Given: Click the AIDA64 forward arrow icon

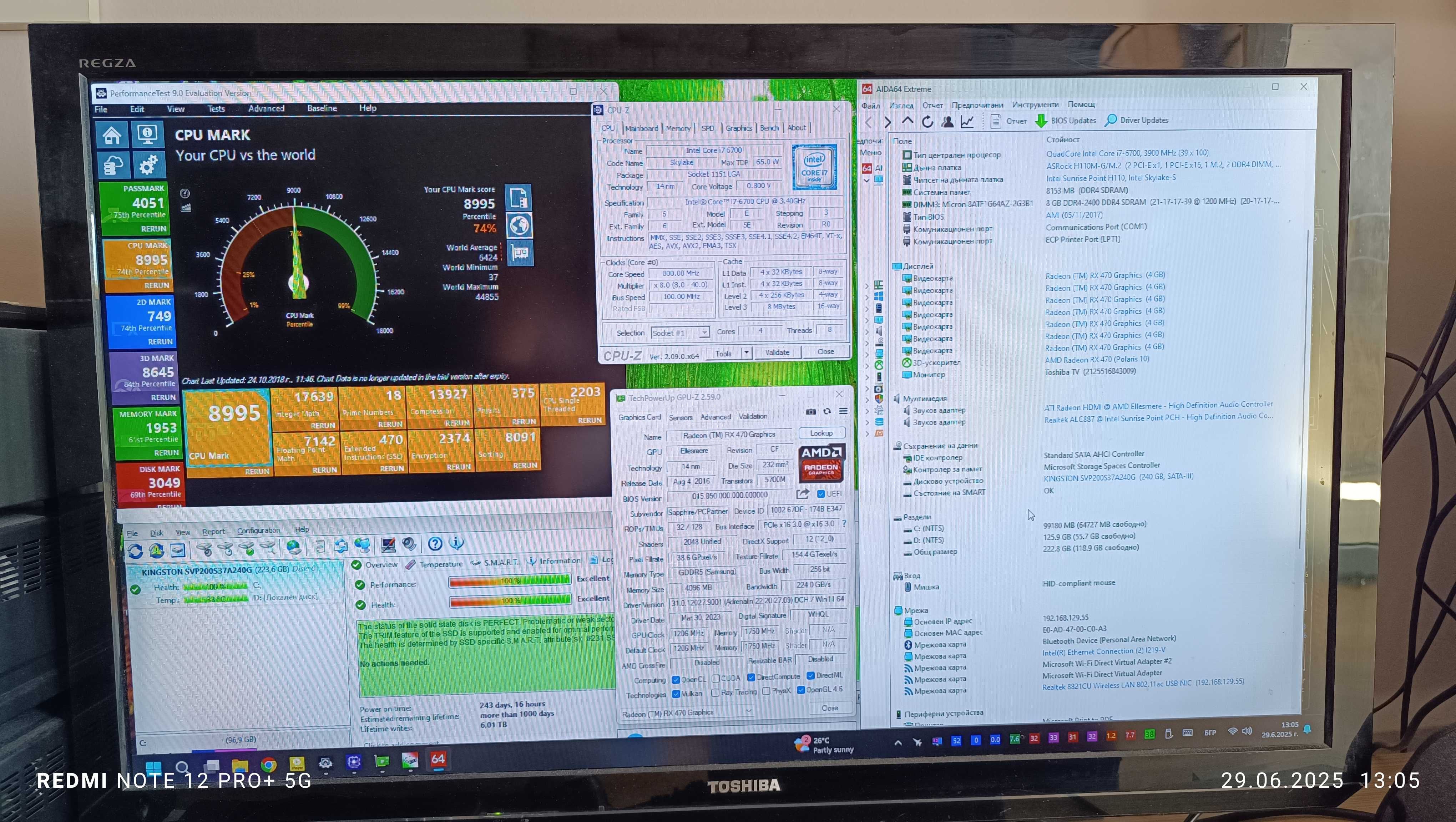Looking at the screenshot, I should coord(888,122).
